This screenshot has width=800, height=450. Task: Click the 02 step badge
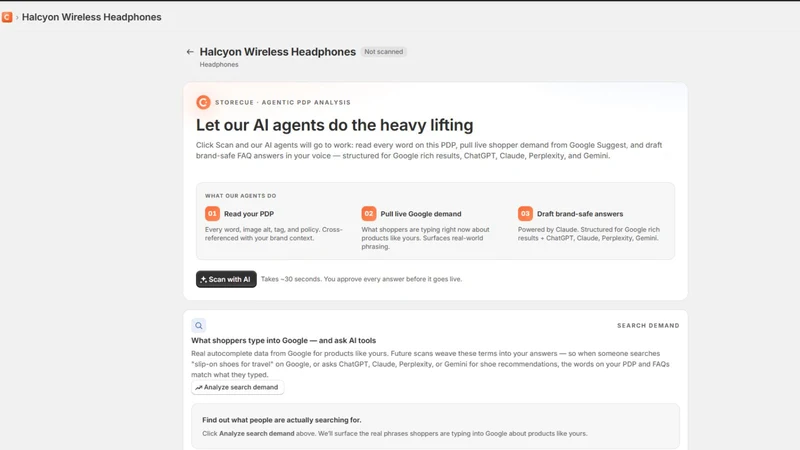pyautogui.click(x=369, y=213)
